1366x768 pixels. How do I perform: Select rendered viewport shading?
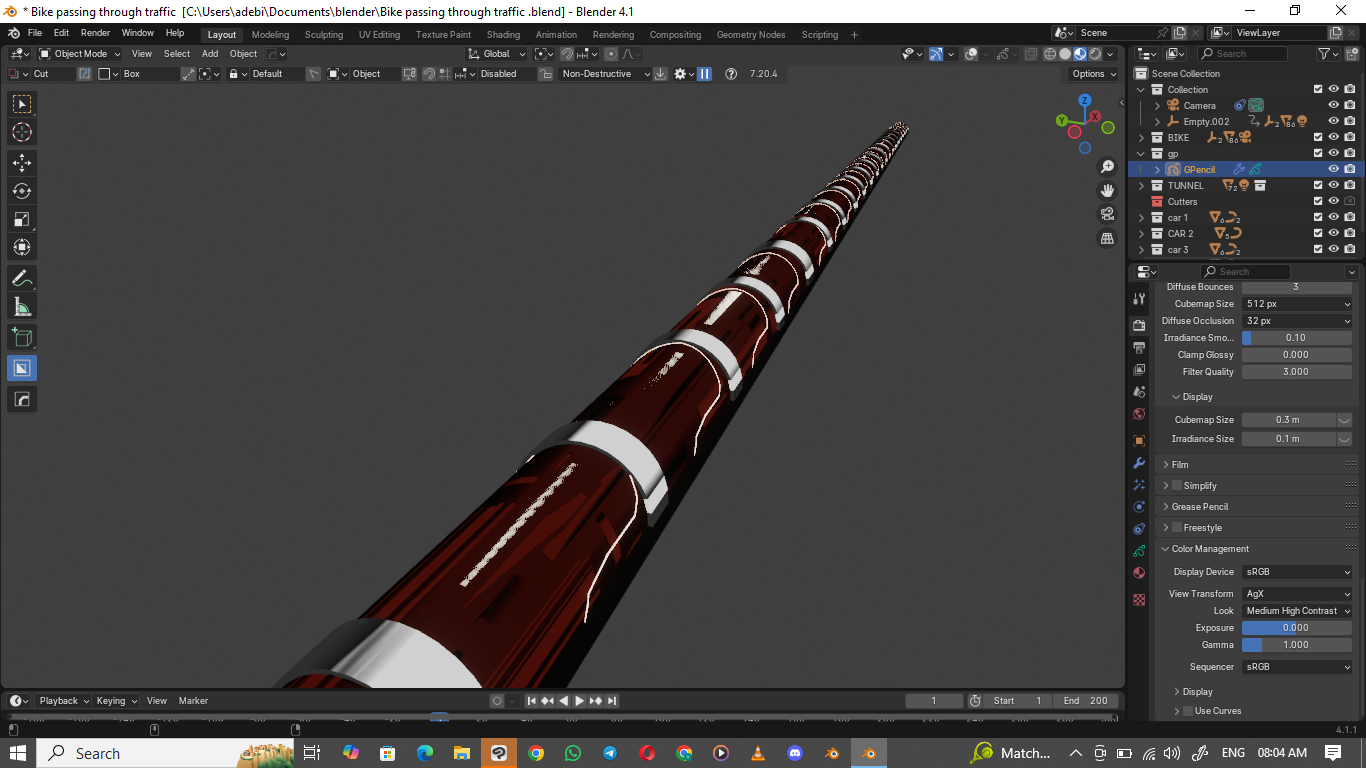[1095, 54]
